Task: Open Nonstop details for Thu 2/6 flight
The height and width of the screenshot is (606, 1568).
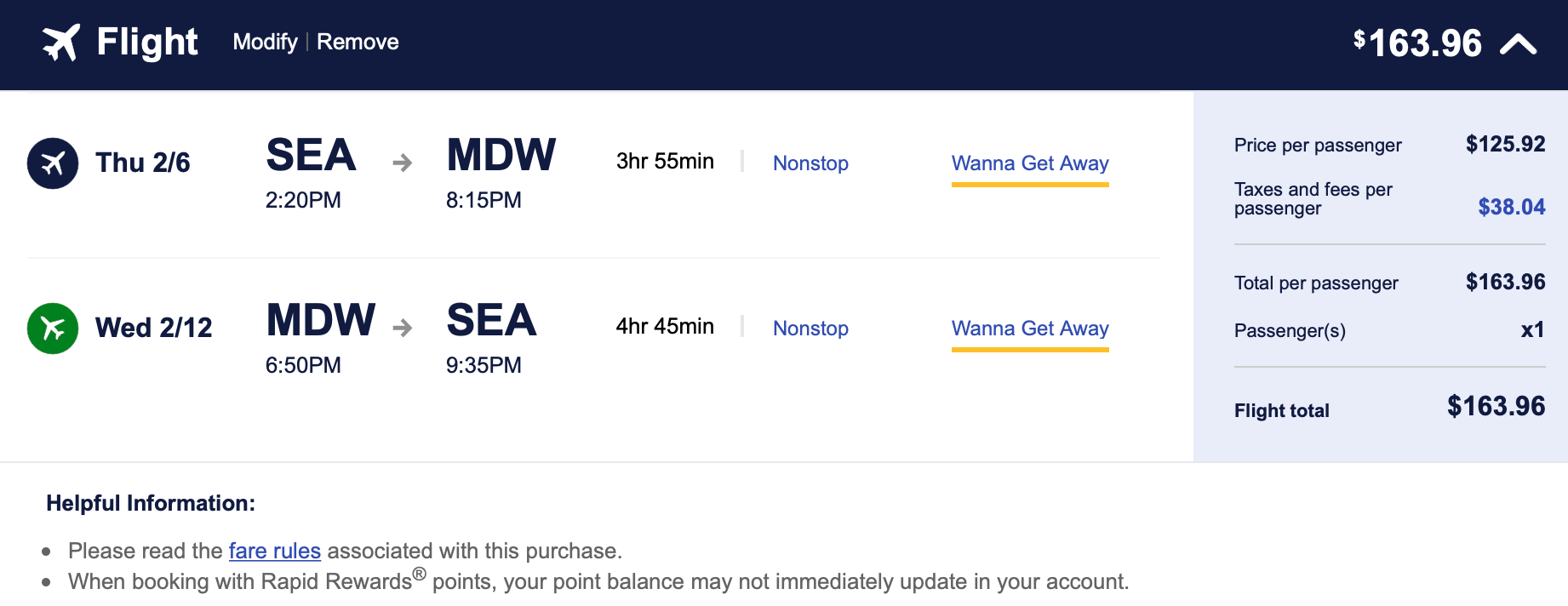Action: point(810,163)
